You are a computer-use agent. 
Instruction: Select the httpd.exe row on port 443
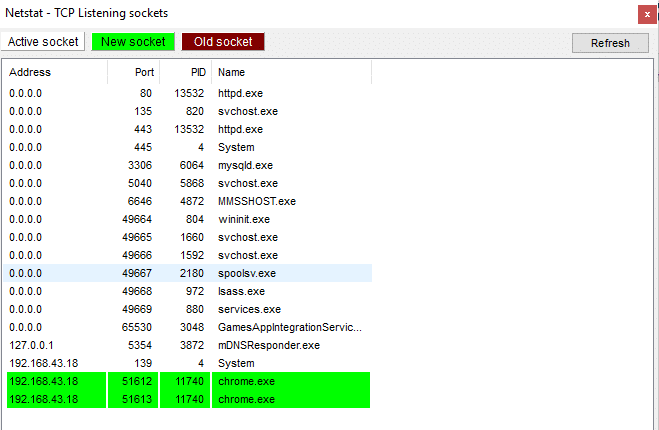pos(240,129)
